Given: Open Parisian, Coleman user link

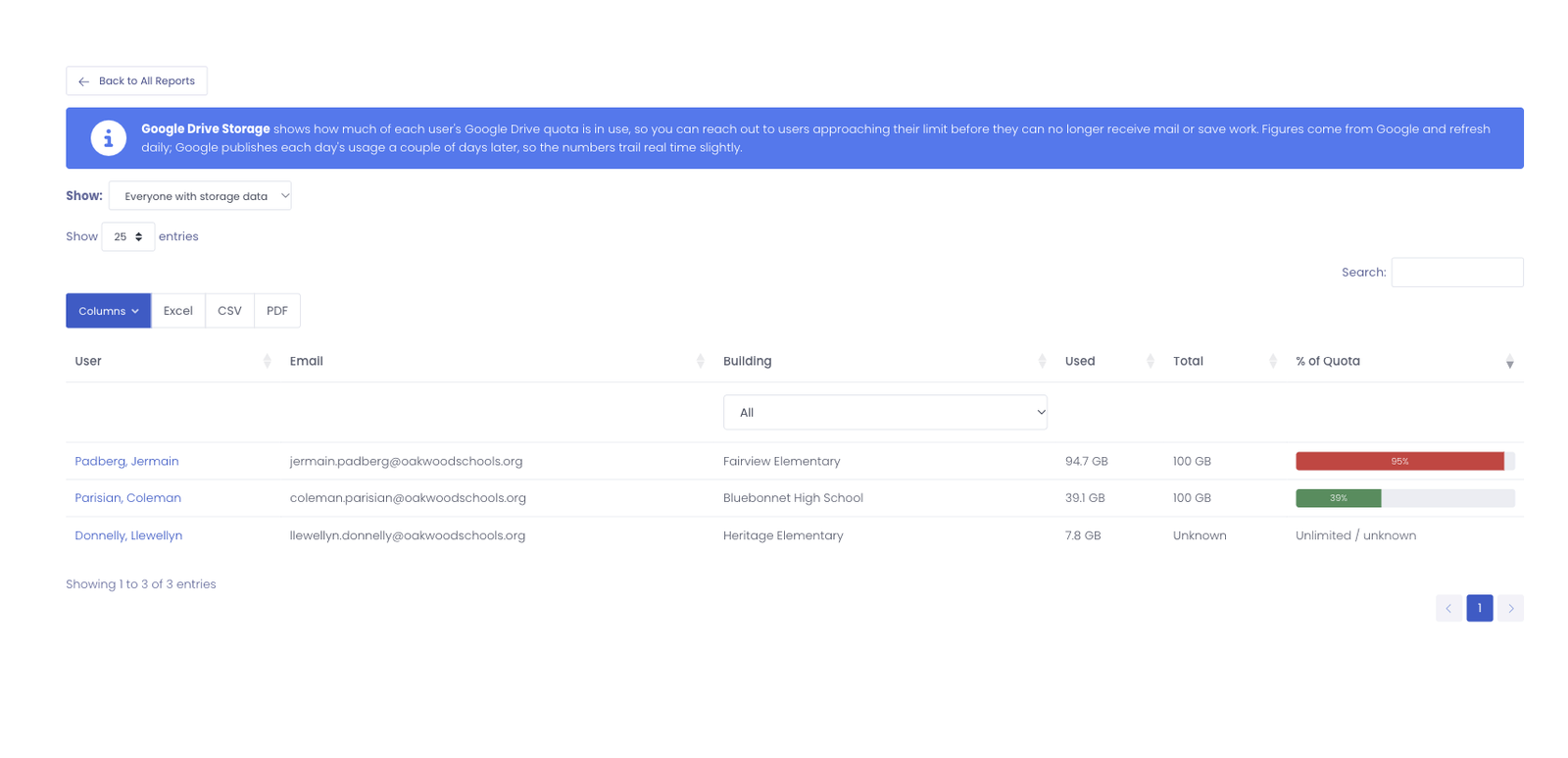Looking at the screenshot, I should pos(127,498).
